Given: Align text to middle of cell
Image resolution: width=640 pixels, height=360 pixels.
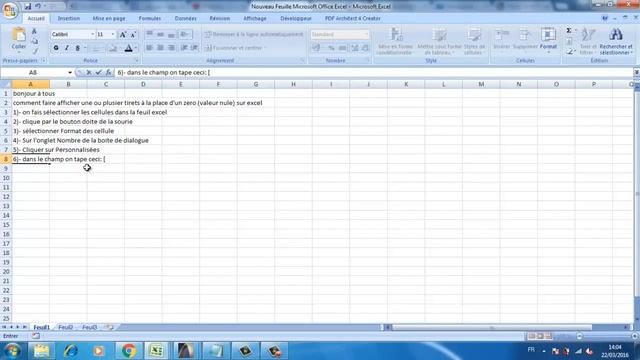Looking at the screenshot, I should click(160, 35).
